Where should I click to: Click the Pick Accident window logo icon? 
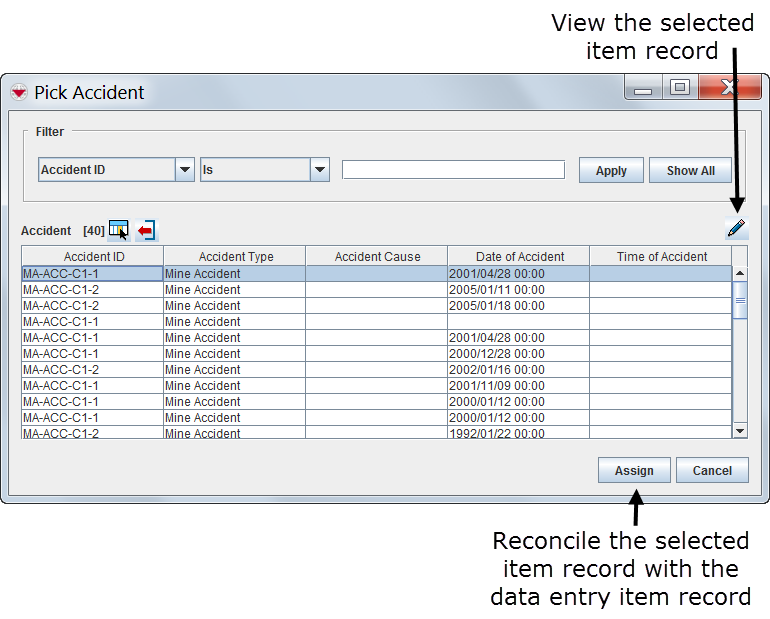[19, 92]
